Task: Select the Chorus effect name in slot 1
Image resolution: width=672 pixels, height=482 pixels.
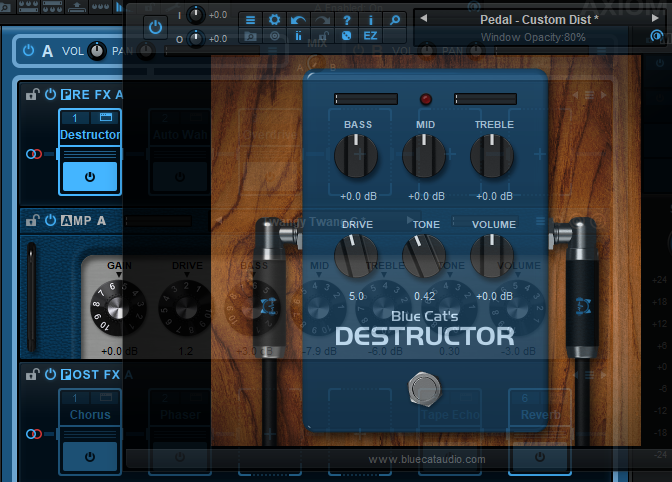Action: [90, 415]
